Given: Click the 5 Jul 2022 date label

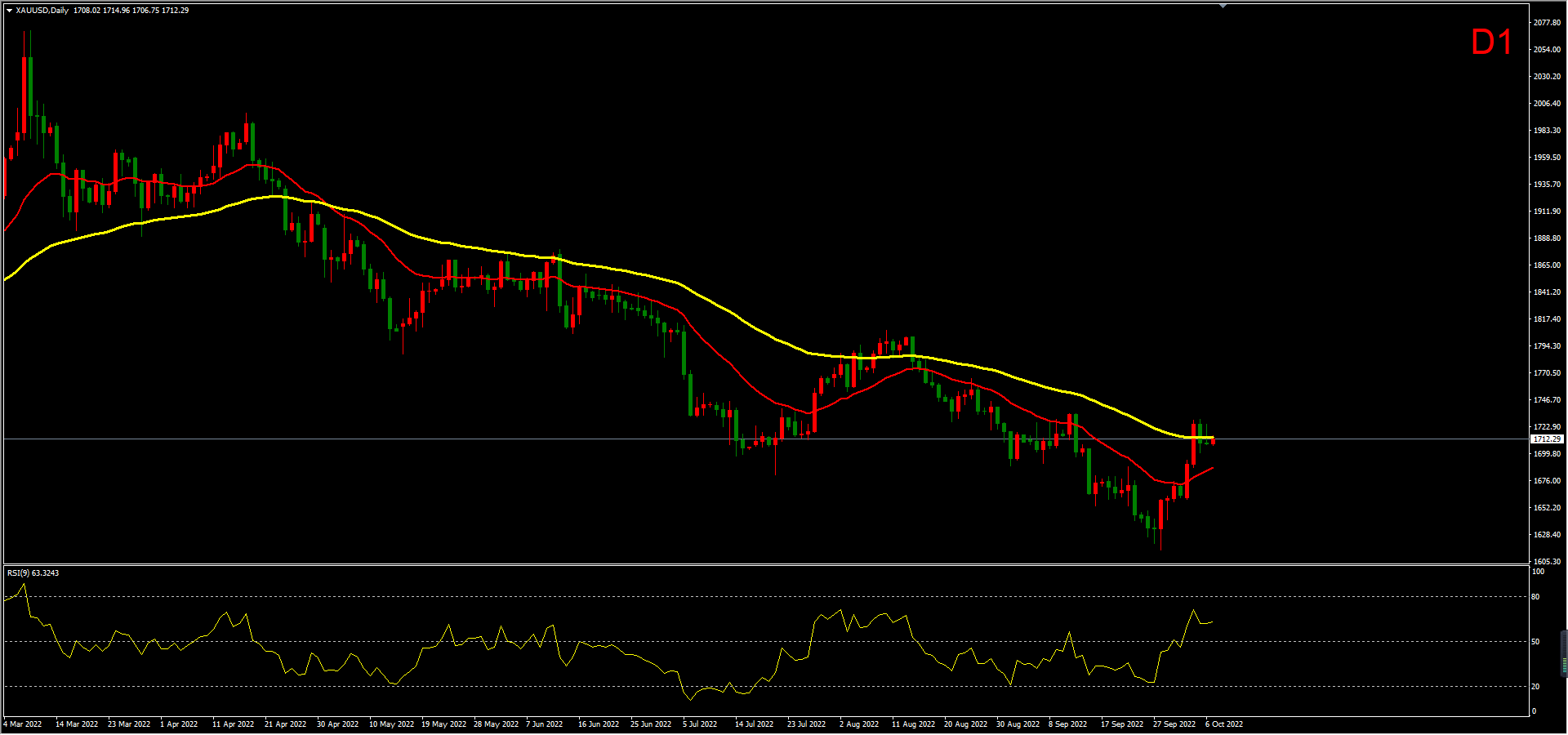Looking at the screenshot, I should click(700, 724).
